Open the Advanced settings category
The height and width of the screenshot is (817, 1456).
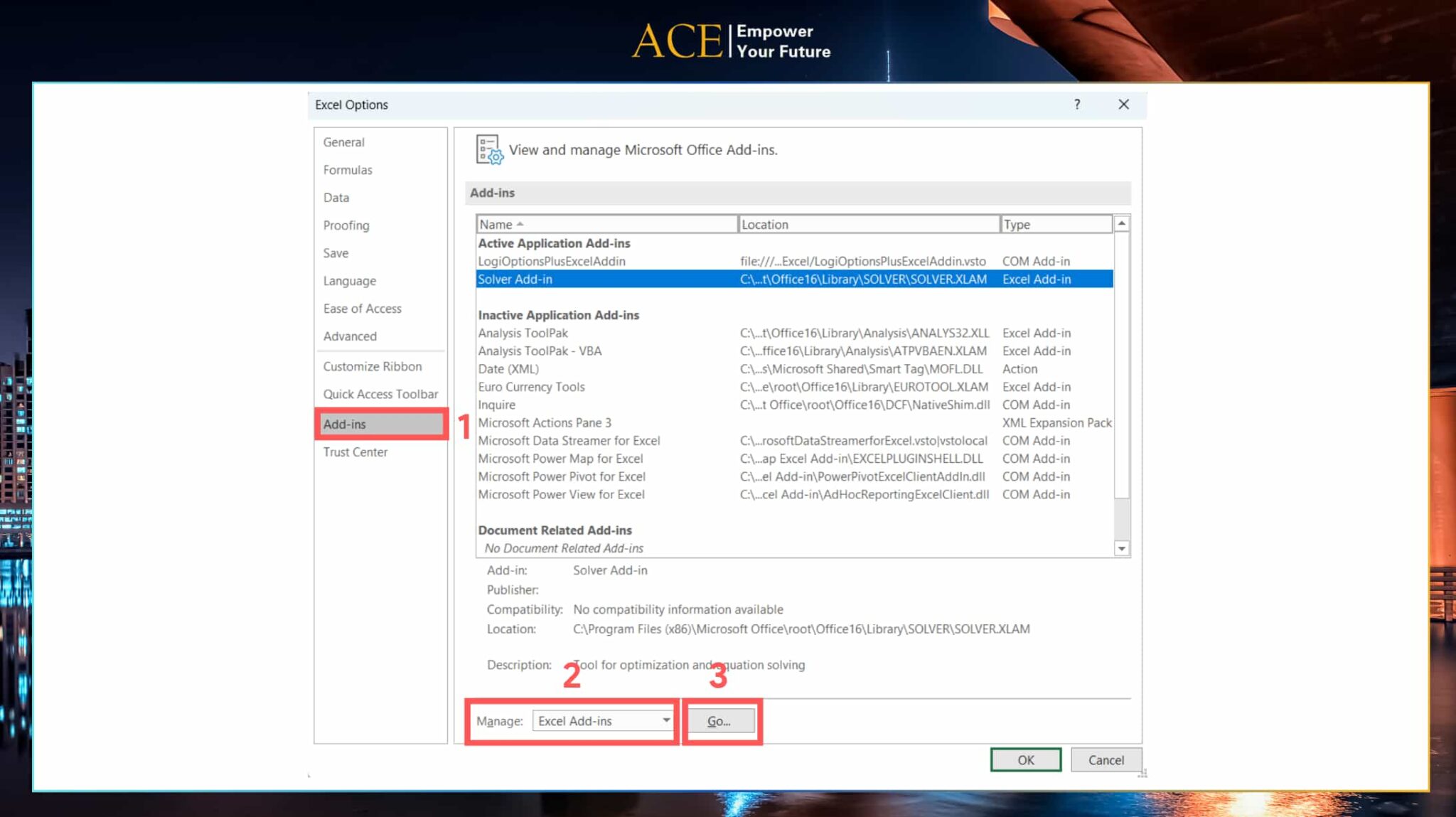[349, 336]
